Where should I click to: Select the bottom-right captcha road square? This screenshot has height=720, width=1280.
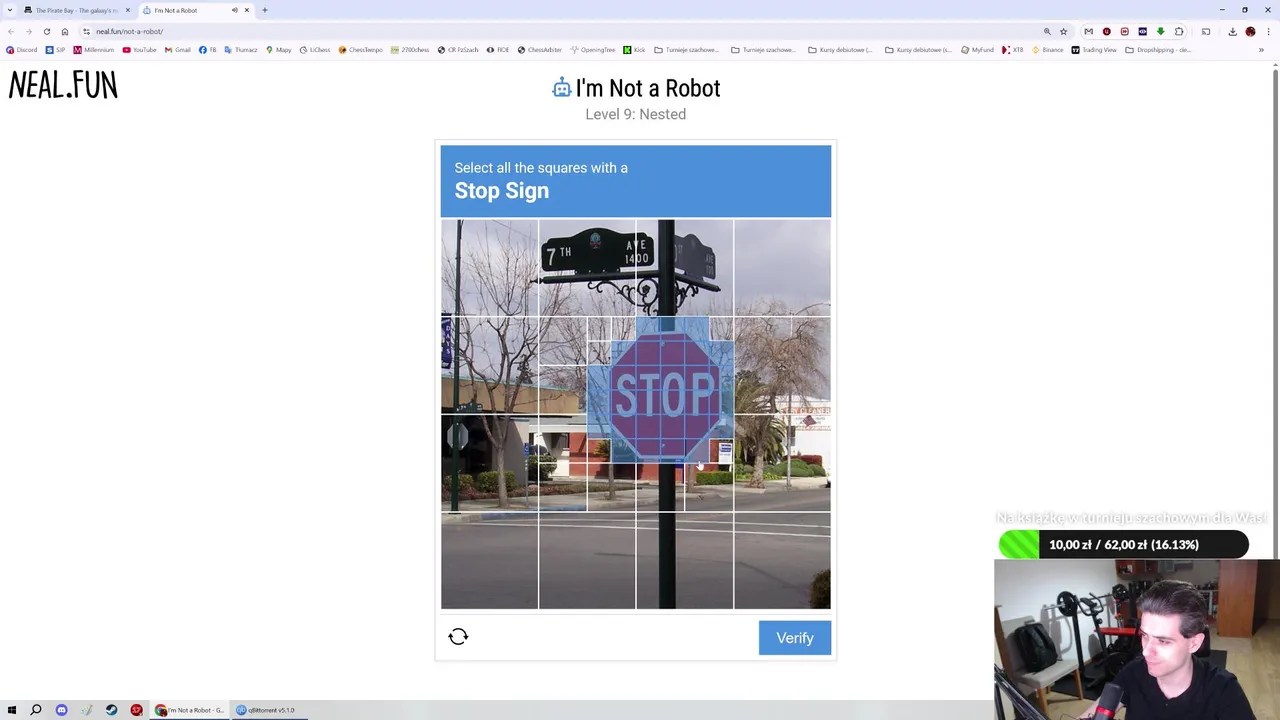[782, 561]
